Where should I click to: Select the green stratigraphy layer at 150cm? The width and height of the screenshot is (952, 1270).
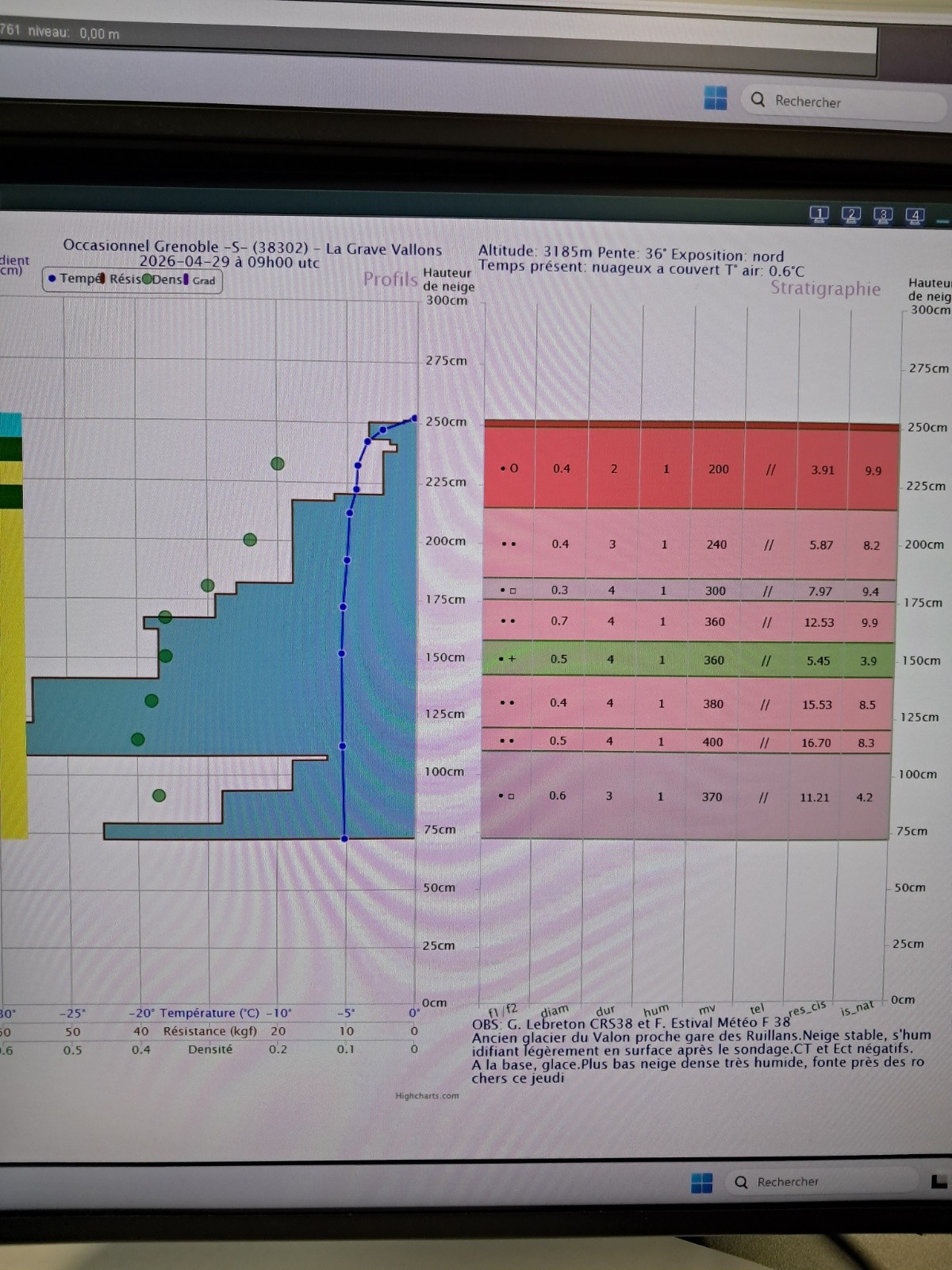pos(689,659)
